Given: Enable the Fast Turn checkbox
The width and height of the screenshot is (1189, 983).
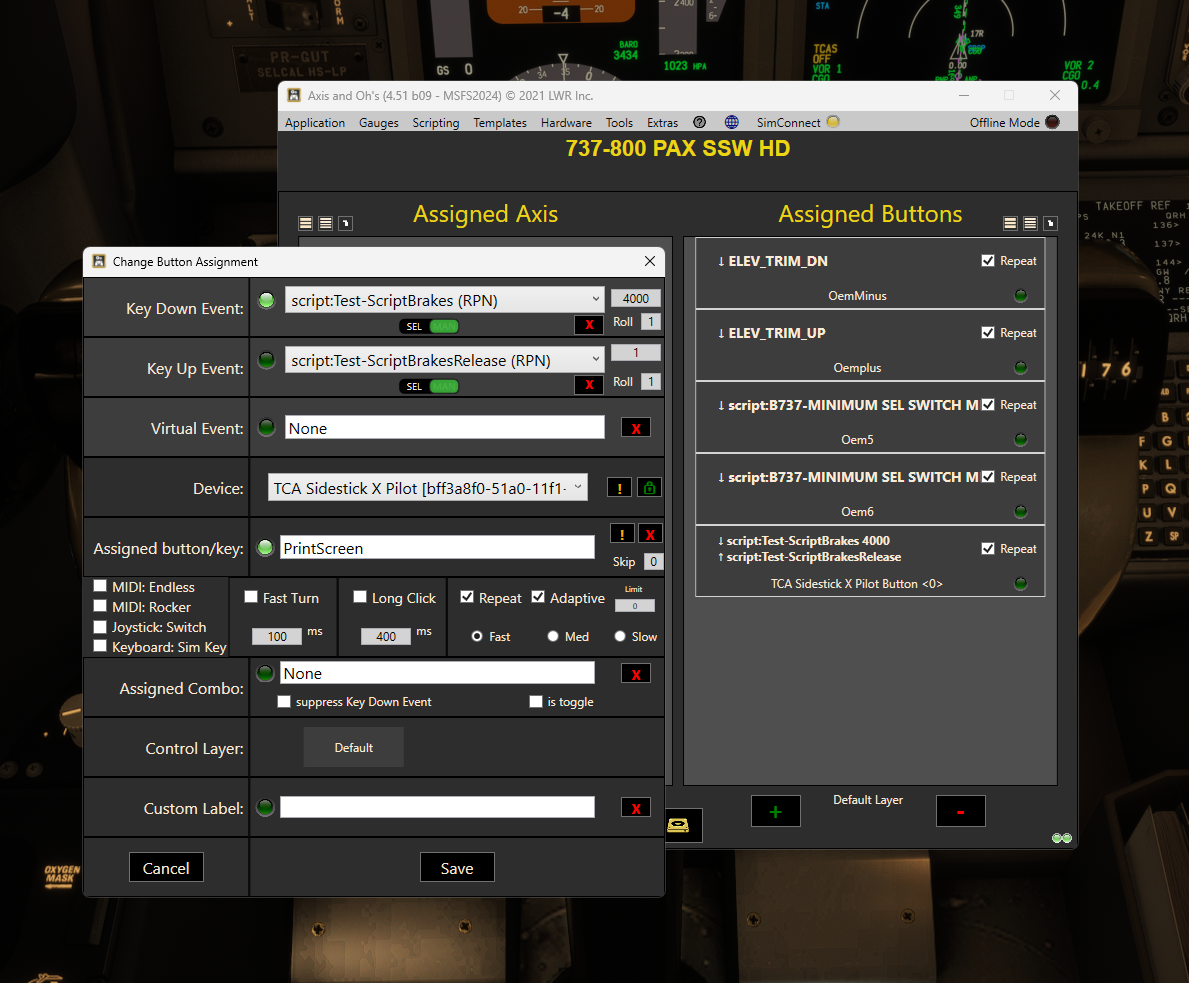Looking at the screenshot, I should [251, 597].
